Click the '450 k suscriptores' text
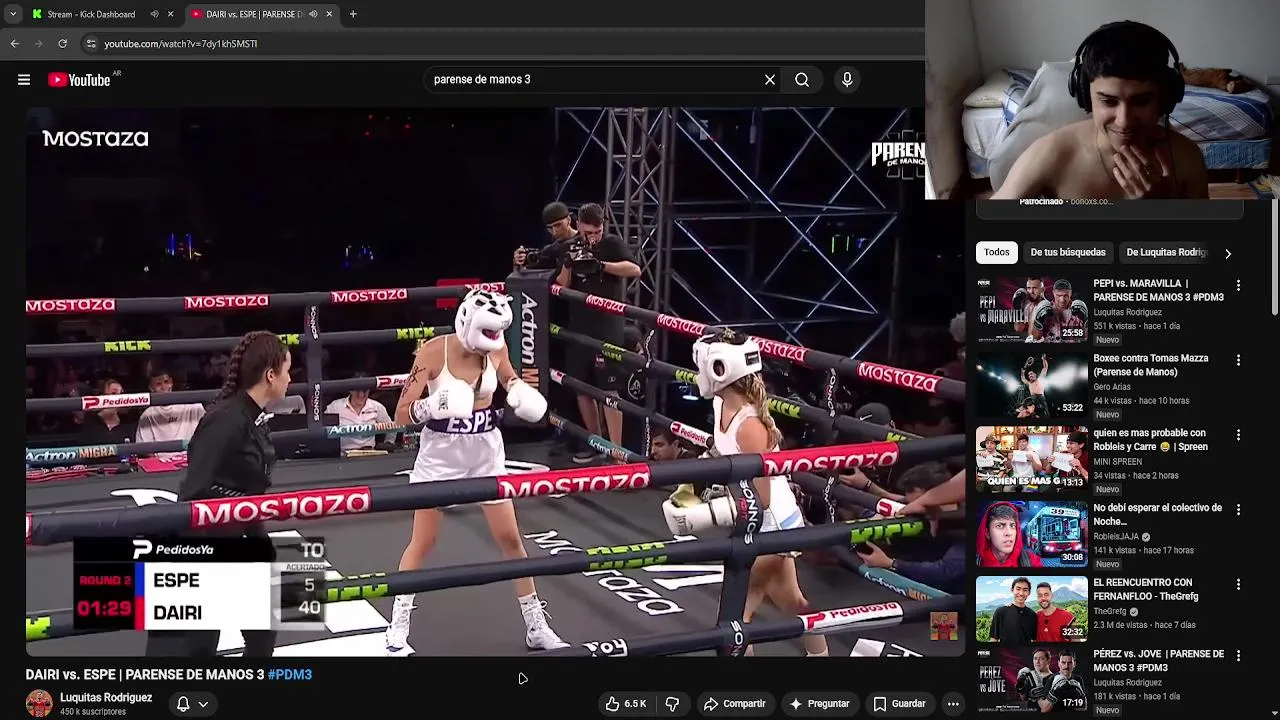1280x720 pixels. coord(93,712)
